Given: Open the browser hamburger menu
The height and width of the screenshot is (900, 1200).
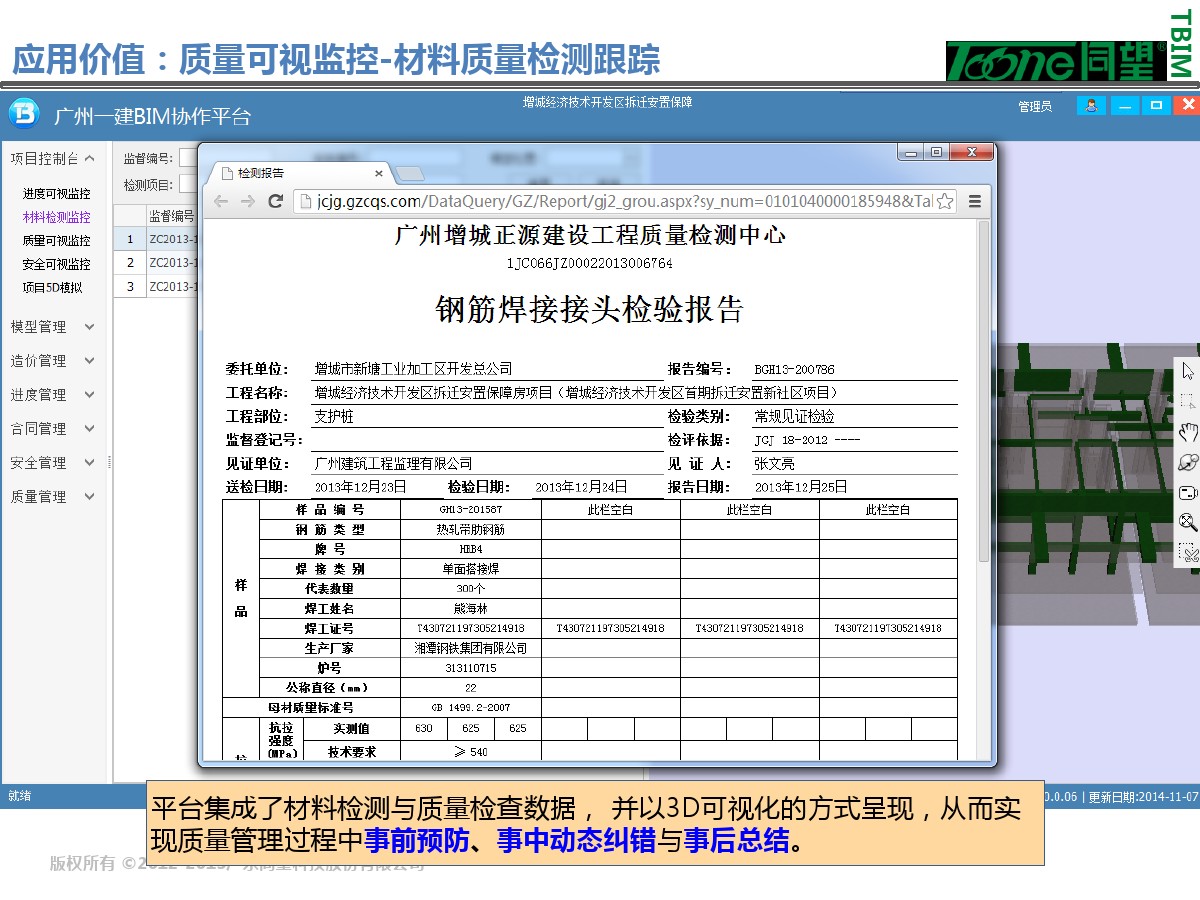Looking at the screenshot, I should [x=975, y=202].
